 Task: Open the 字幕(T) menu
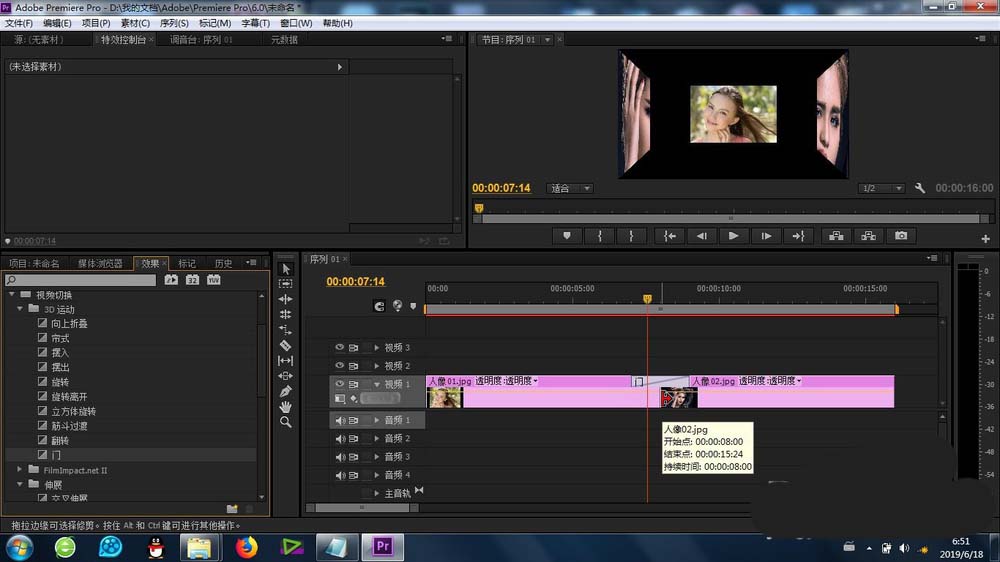[255, 23]
